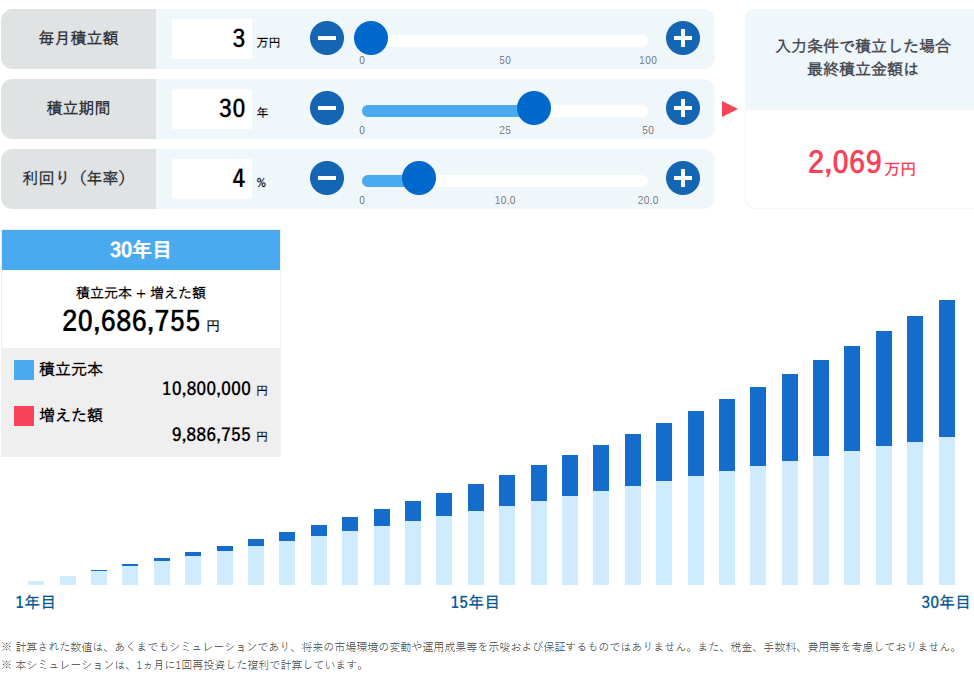Screen dimensions: 974x677
Task: Click the 2,069万円 final amount result
Action: tap(860, 163)
